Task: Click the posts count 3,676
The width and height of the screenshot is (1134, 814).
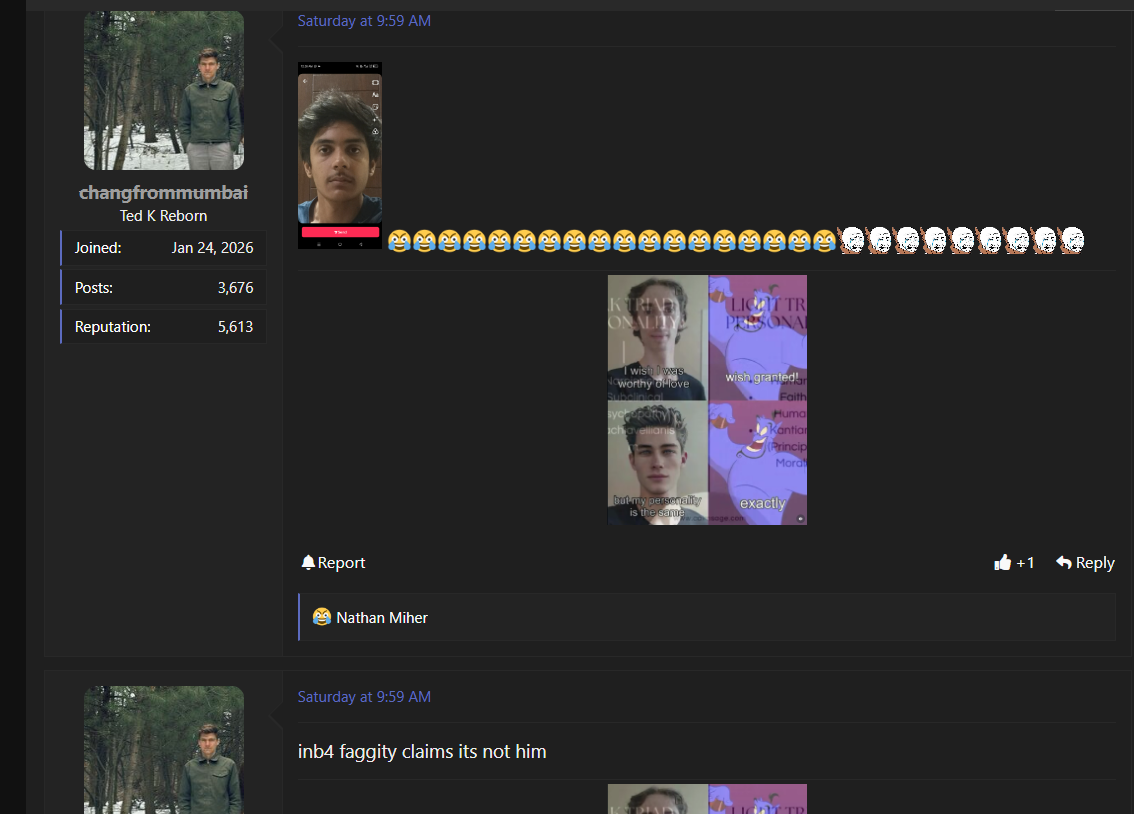Action: (x=236, y=288)
